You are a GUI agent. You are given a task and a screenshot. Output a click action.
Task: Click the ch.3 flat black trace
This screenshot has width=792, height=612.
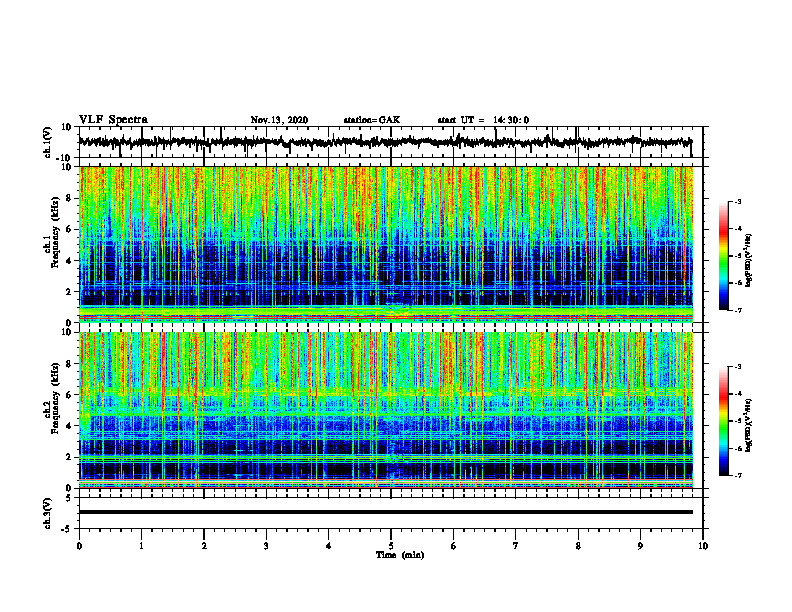point(386,512)
